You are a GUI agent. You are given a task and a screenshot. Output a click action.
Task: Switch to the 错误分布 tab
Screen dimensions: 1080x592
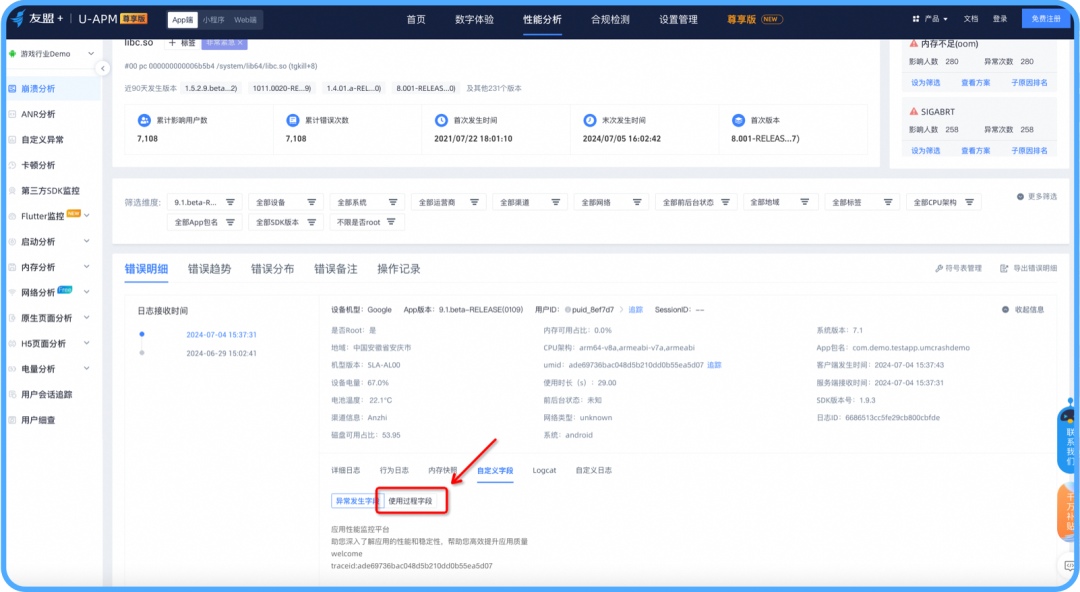click(x=273, y=269)
